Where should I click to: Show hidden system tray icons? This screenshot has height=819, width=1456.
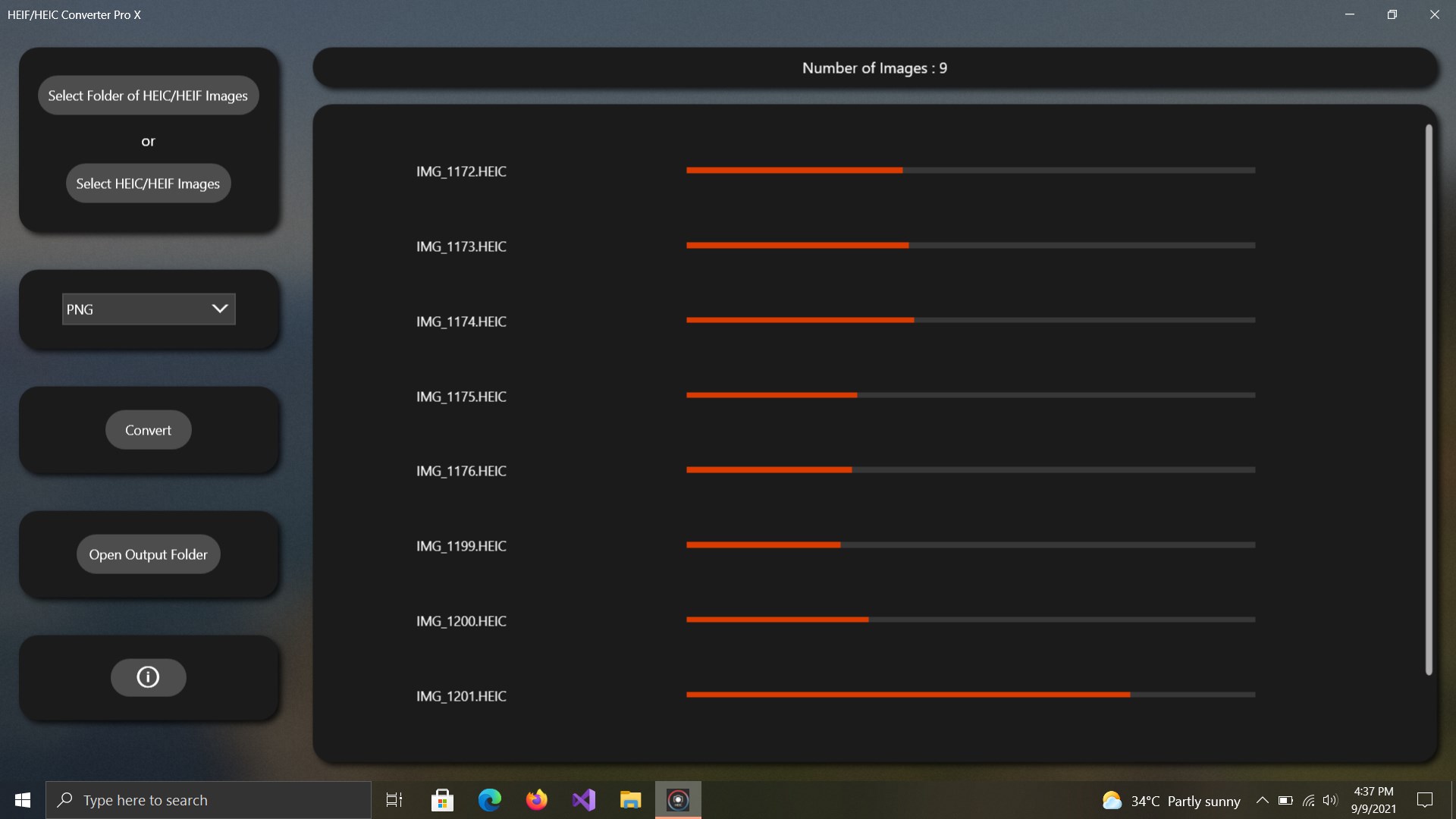coord(1263,800)
